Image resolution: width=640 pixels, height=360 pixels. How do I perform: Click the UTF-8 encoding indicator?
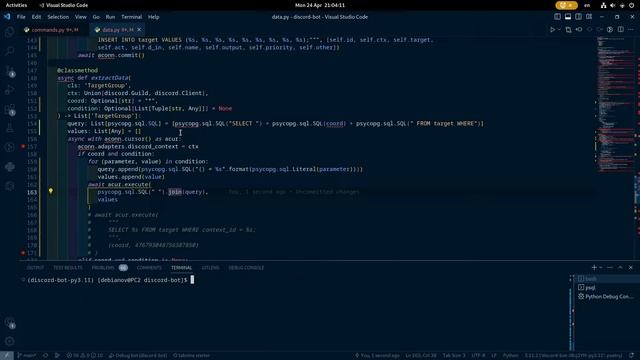(x=478, y=356)
